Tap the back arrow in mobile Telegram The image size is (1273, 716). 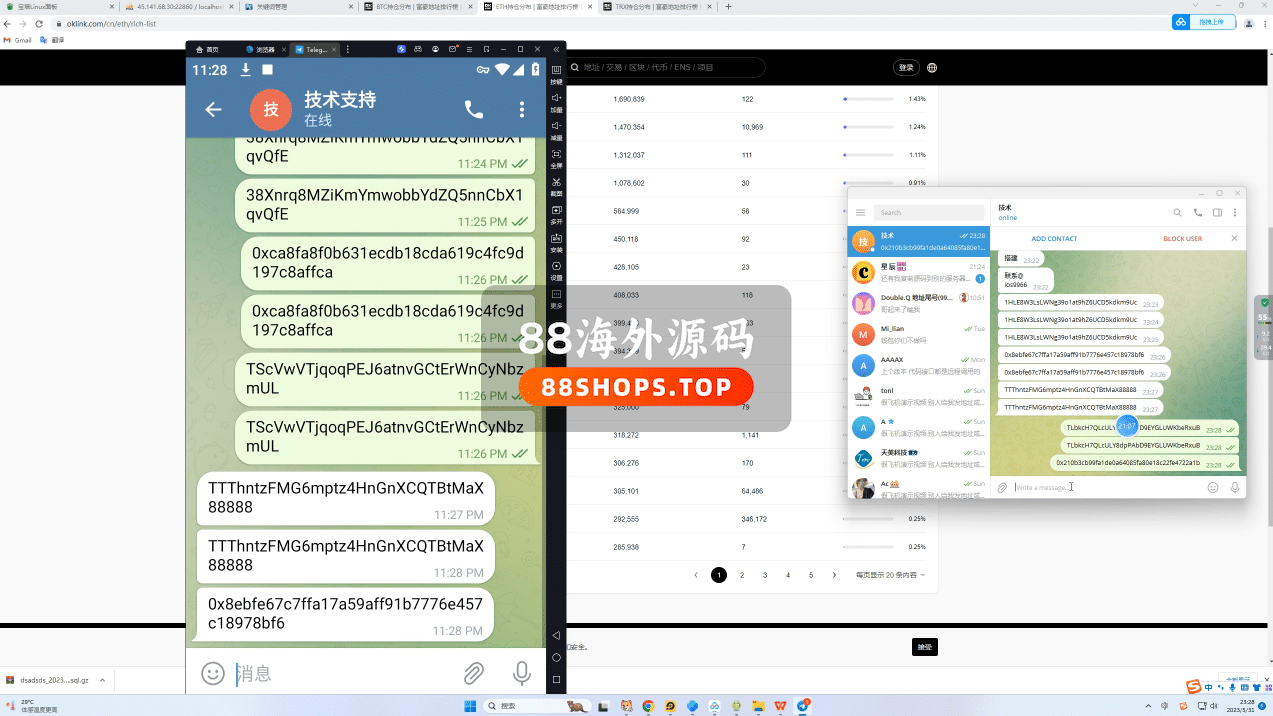(x=213, y=110)
